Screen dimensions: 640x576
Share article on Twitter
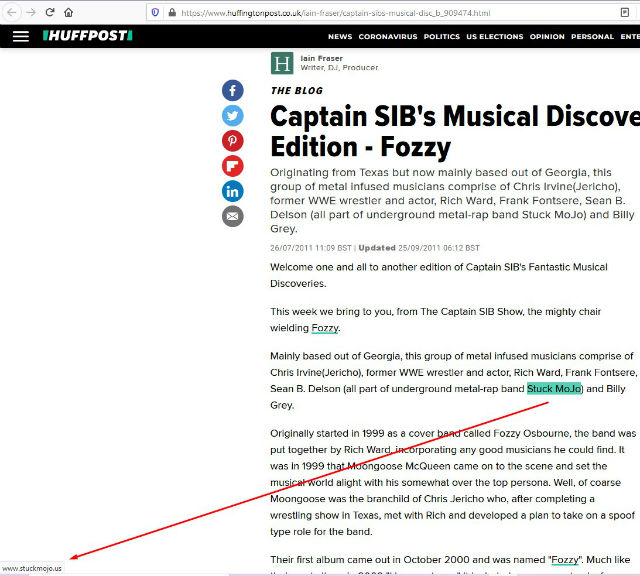pos(233,116)
